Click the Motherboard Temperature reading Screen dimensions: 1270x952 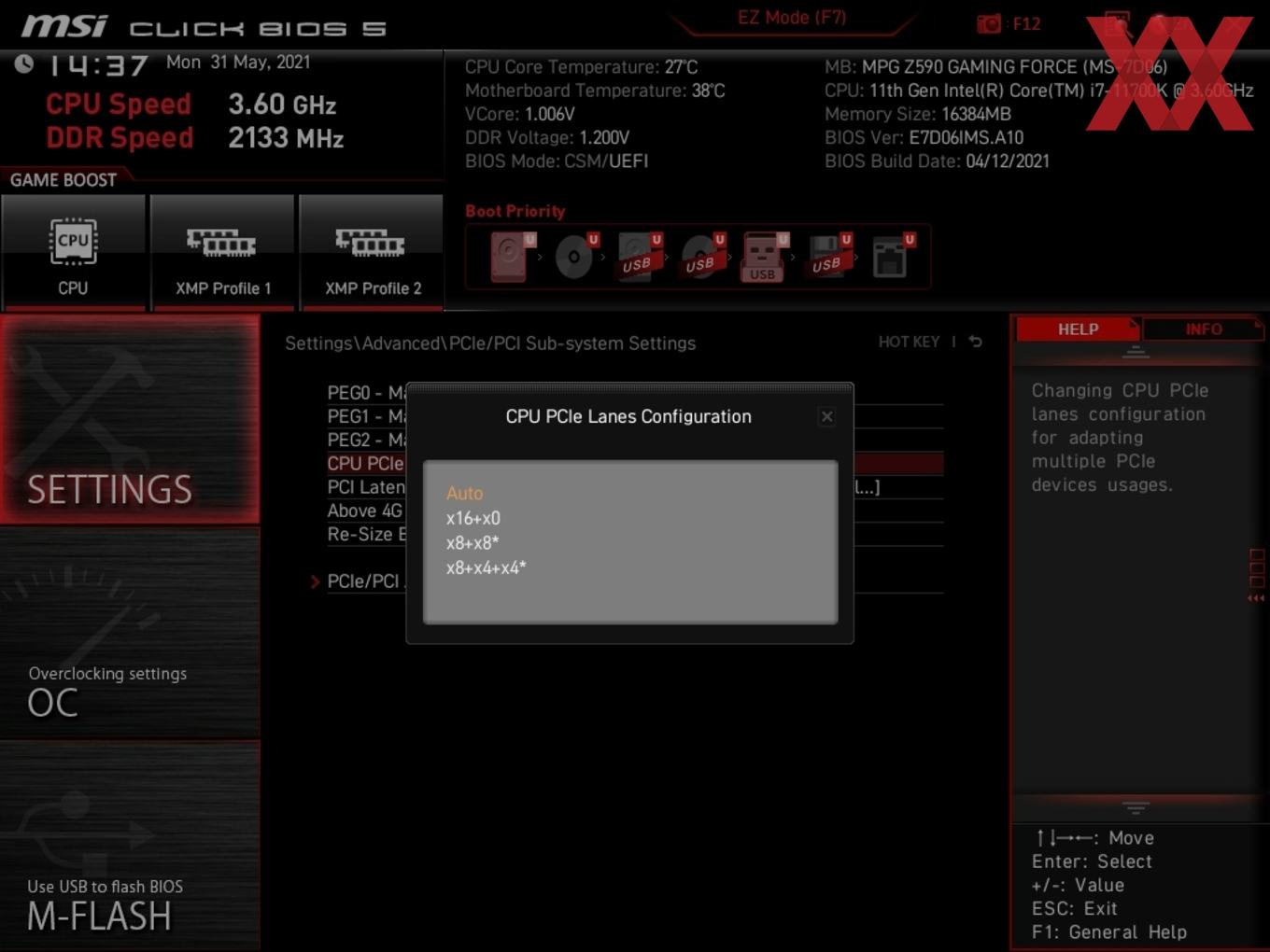click(x=595, y=91)
